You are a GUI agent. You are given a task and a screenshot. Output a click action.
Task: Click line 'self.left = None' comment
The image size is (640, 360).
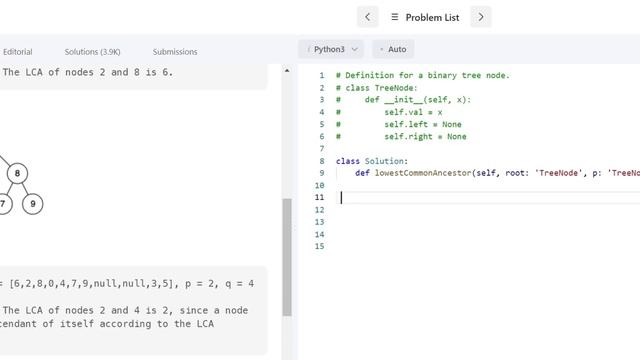click(422, 124)
